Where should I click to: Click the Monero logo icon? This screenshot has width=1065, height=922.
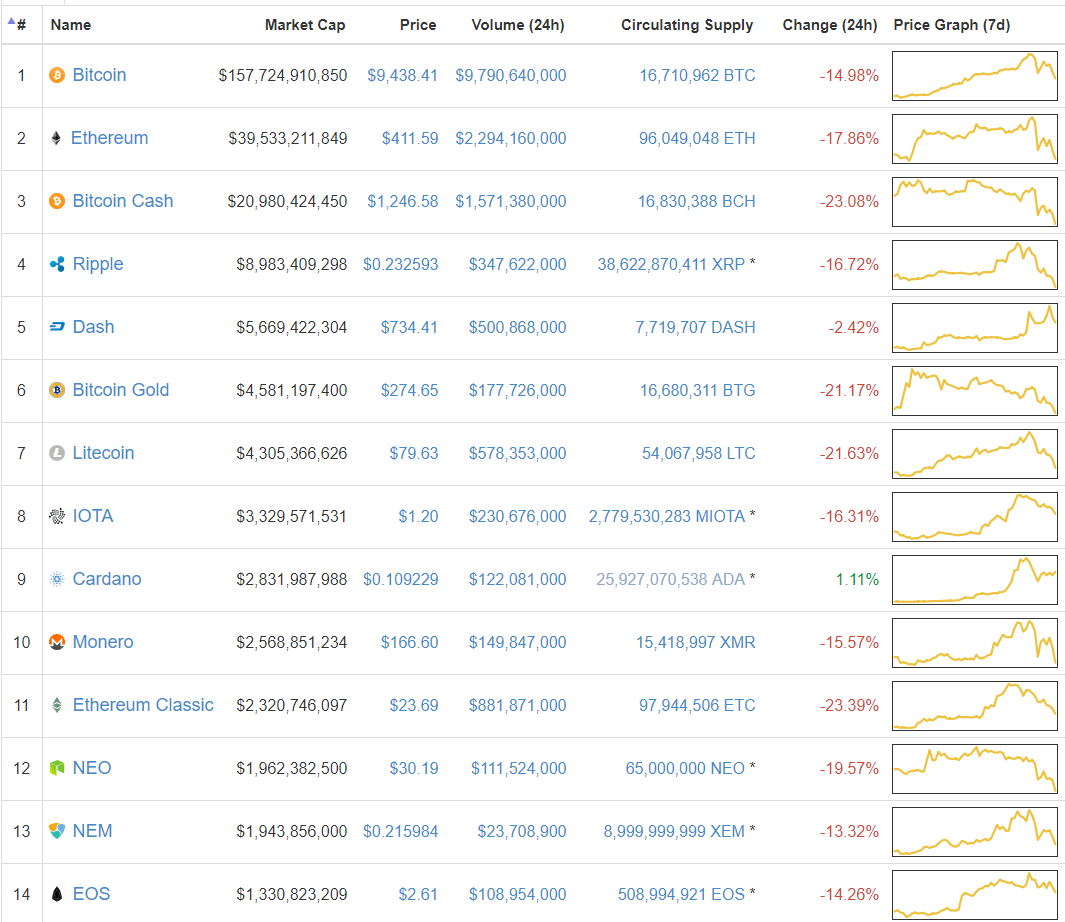[57, 642]
